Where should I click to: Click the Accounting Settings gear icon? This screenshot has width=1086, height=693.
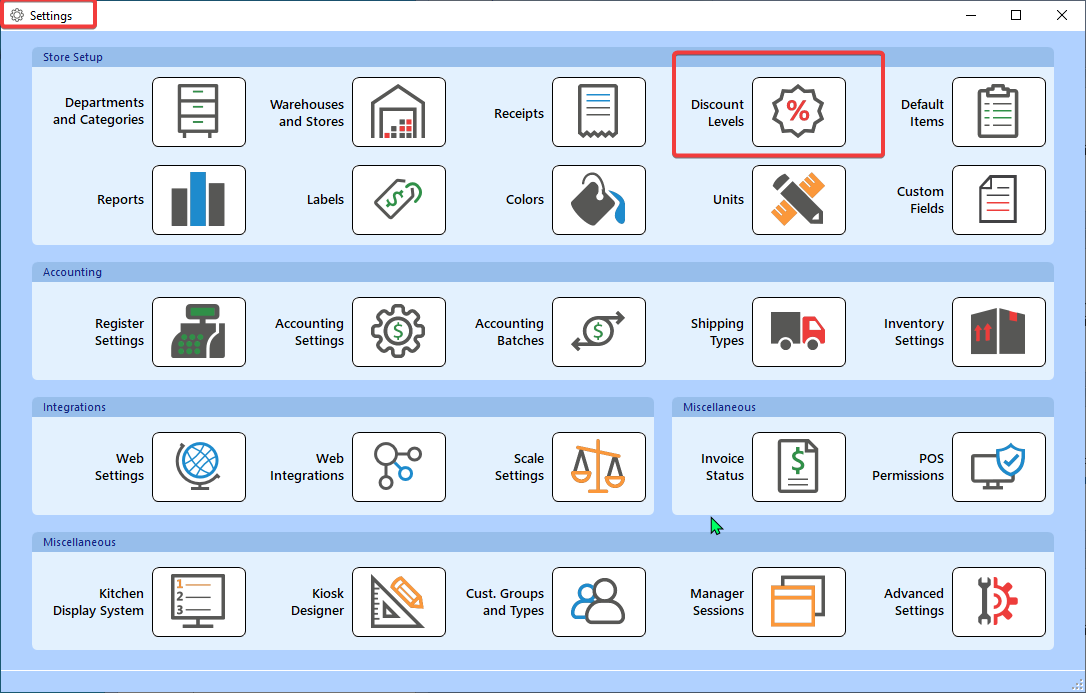pos(398,332)
